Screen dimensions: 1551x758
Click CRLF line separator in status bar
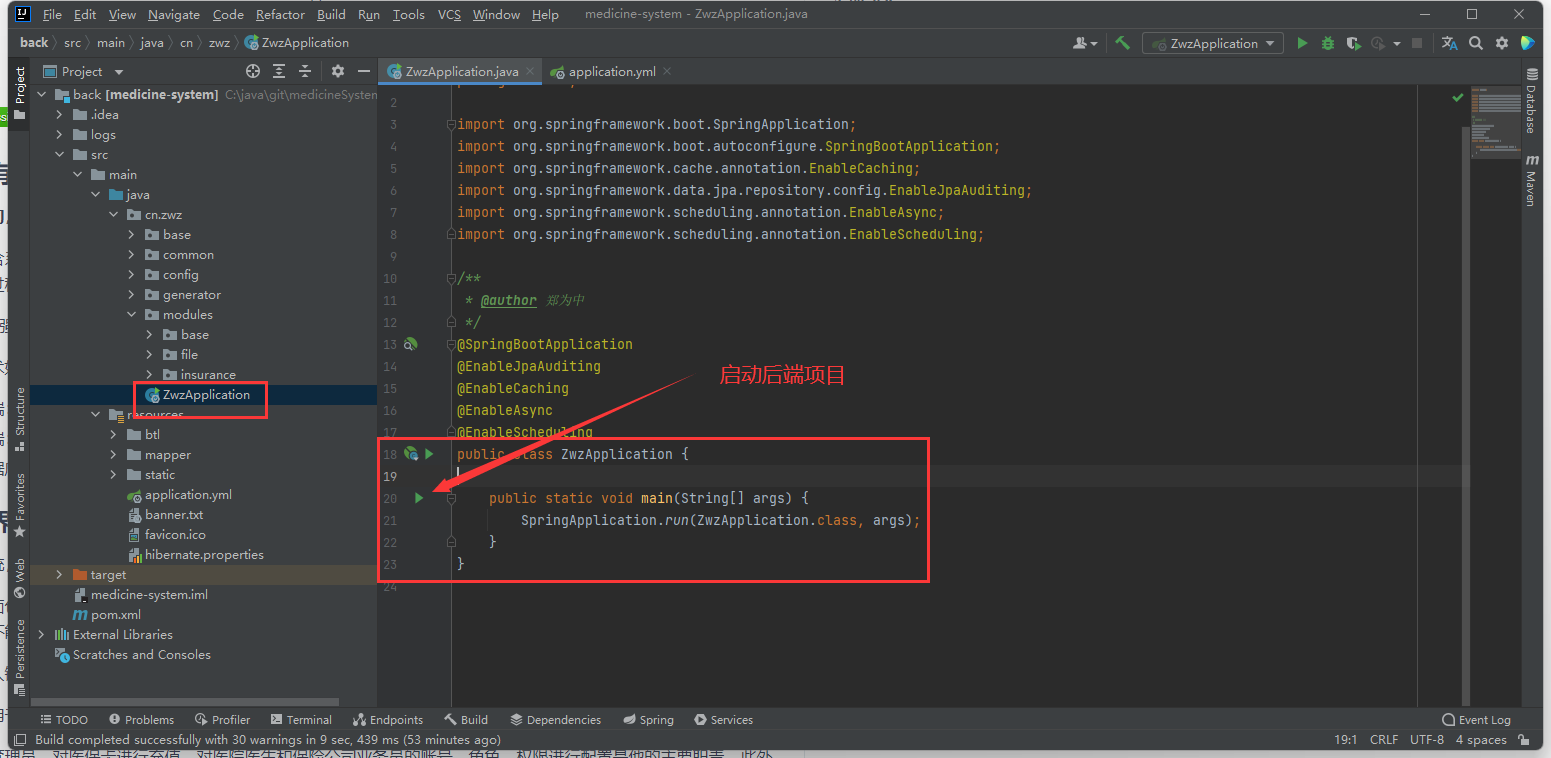(1384, 740)
